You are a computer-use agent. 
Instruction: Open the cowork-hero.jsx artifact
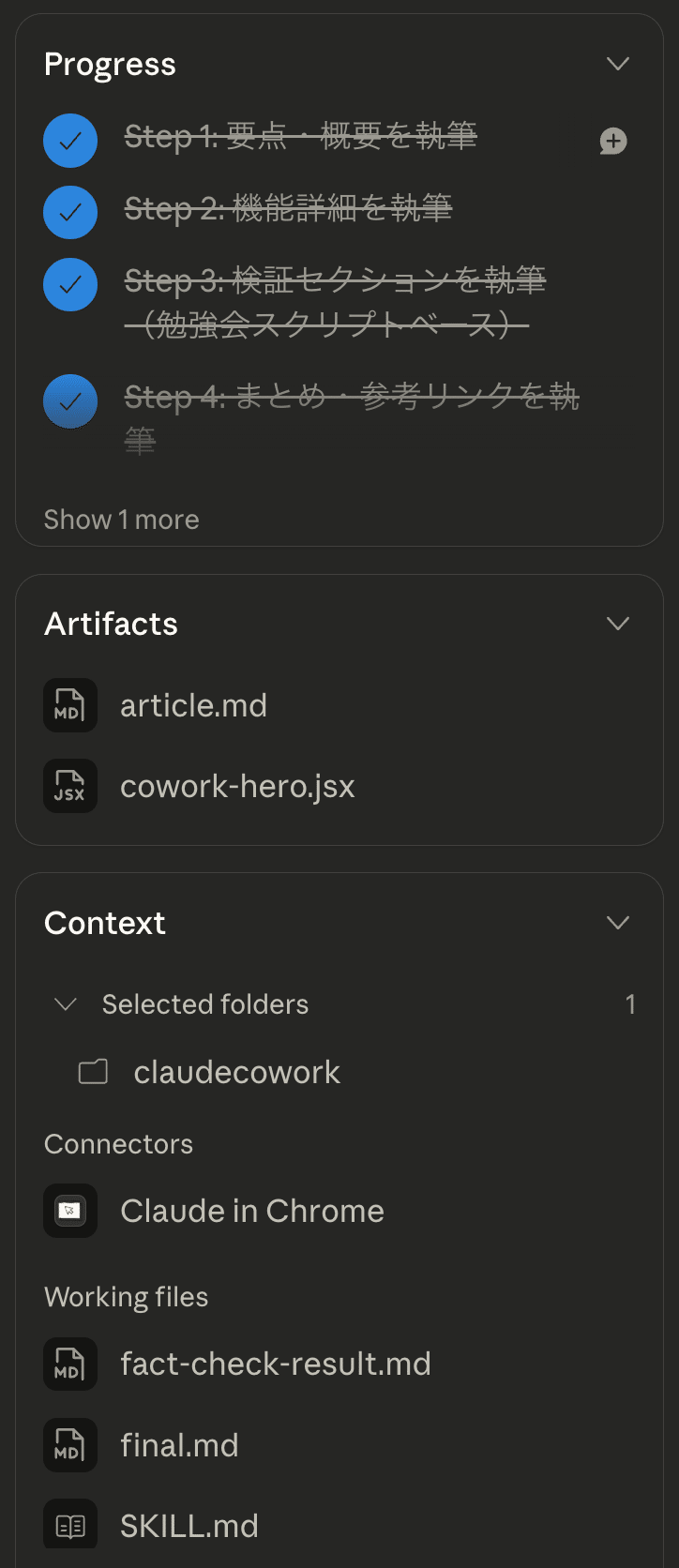[237, 786]
